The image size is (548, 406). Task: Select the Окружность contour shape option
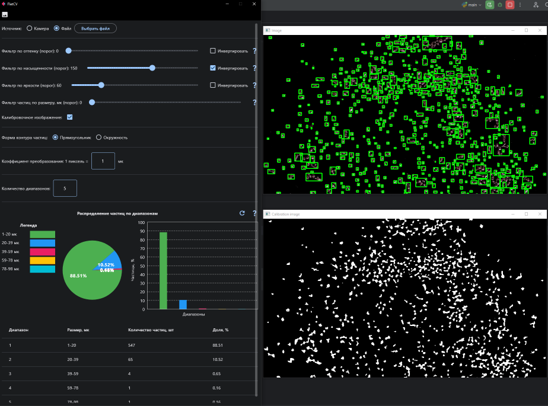tap(99, 137)
